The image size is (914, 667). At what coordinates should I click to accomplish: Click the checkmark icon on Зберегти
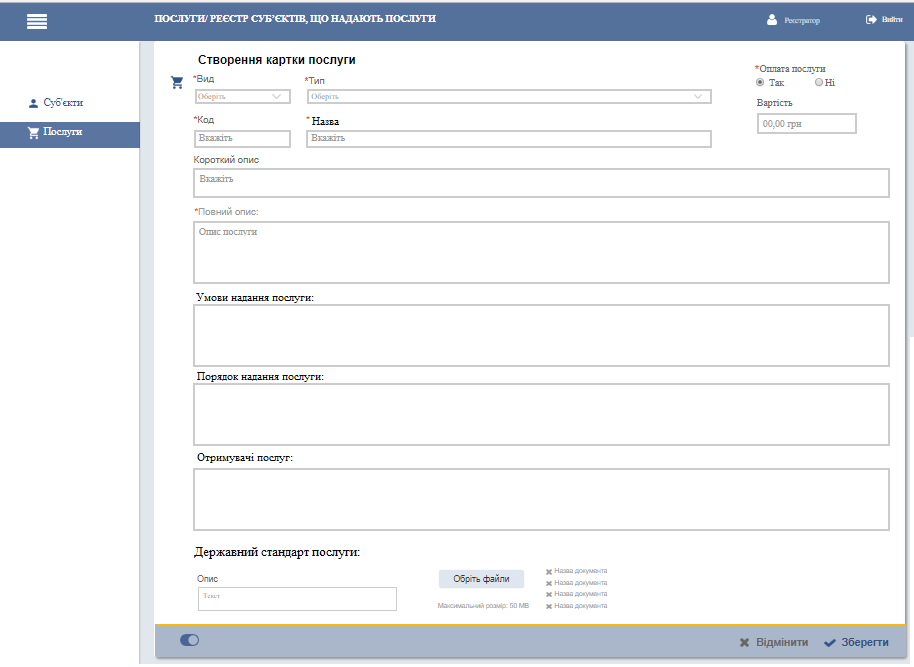pyautogui.click(x=829, y=643)
